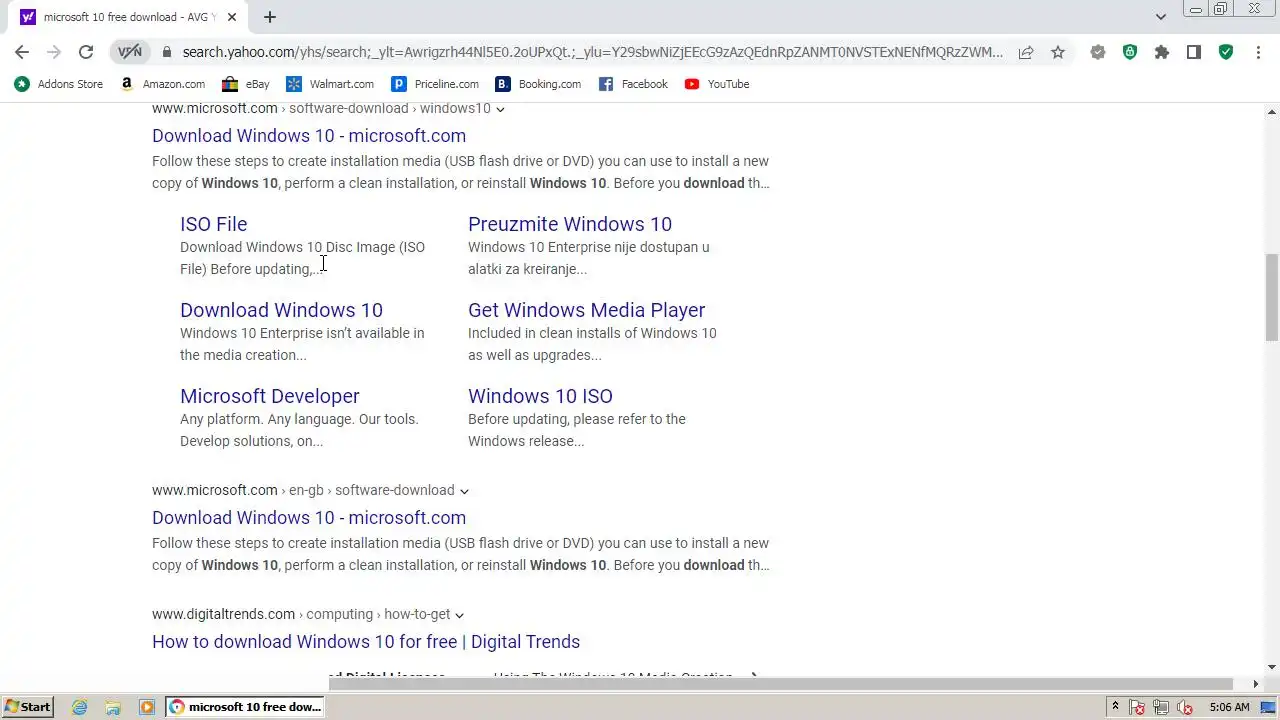This screenshot has height=720, width=1280.
Task: Expand options for microsoft.com windows10 result
Action: [x=500, y=109]
